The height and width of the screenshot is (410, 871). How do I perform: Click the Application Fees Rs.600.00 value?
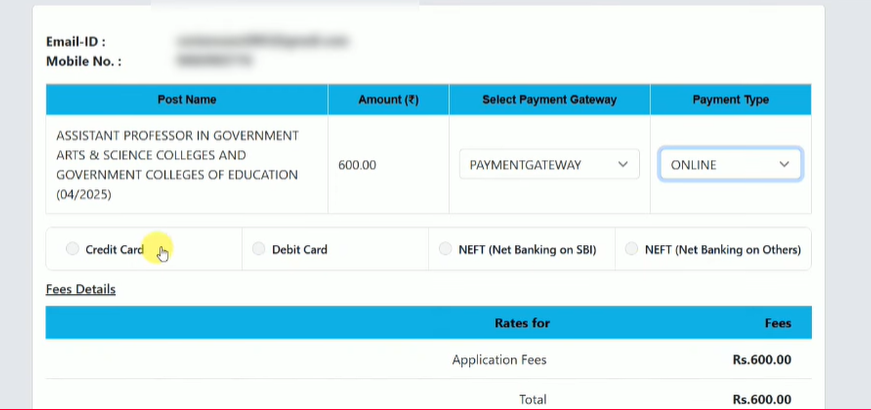click(x=761, y=360)
